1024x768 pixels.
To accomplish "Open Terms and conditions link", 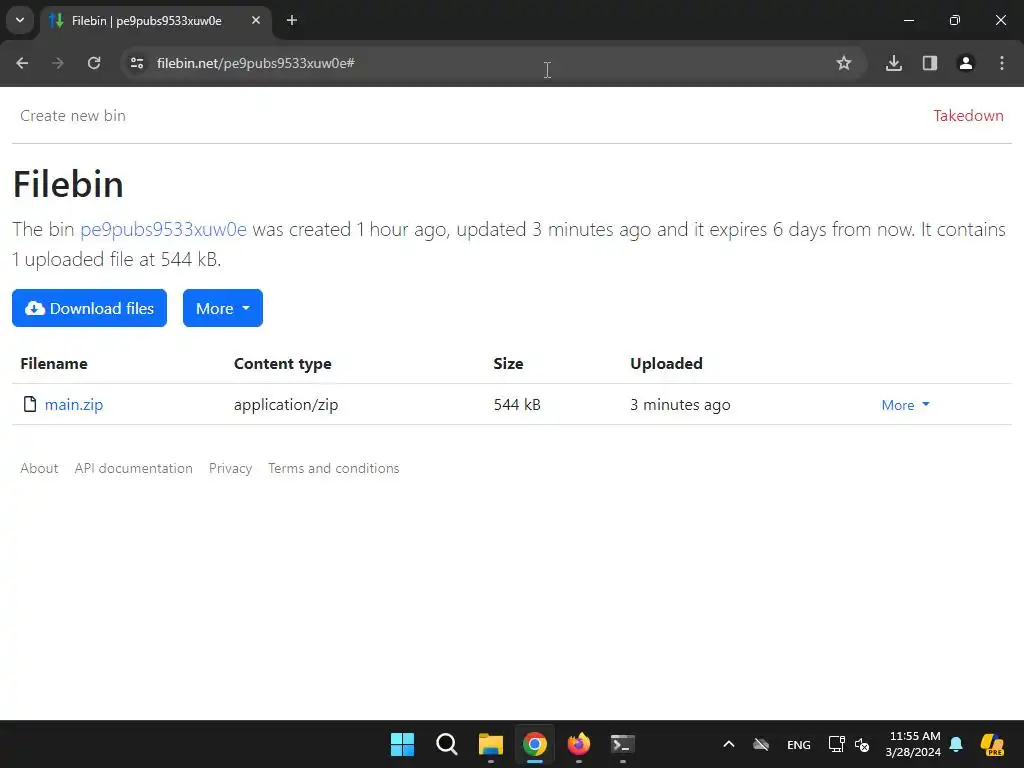I will [x=334, y=468].
